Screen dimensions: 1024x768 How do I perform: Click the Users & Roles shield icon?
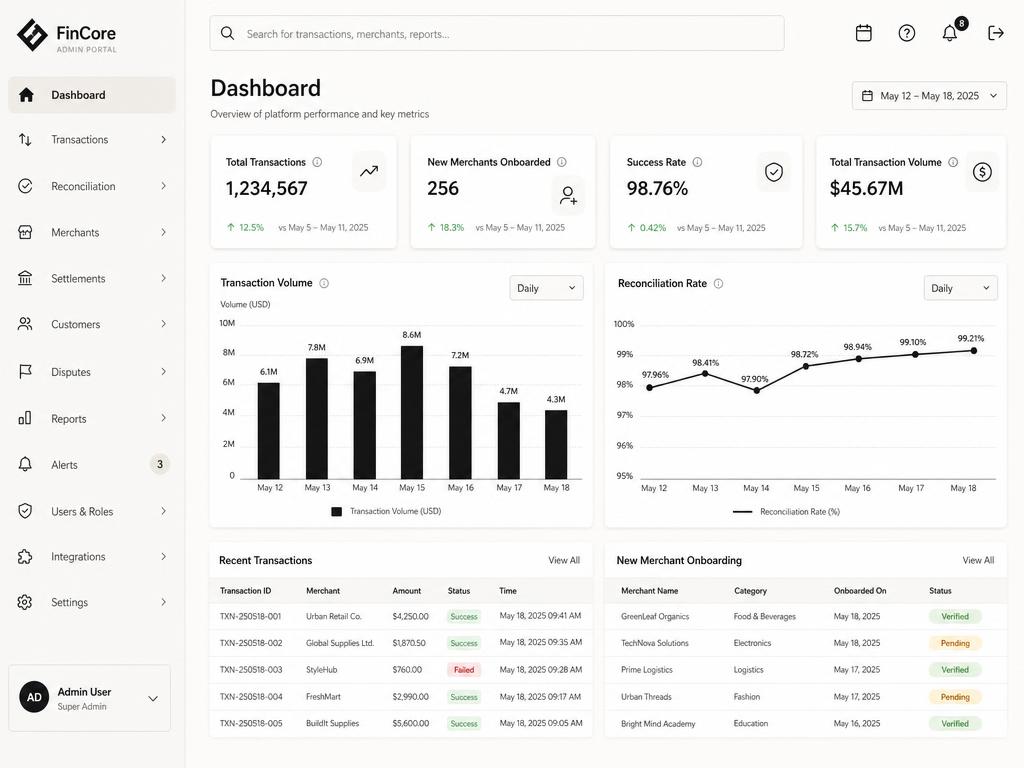[25, 511]
